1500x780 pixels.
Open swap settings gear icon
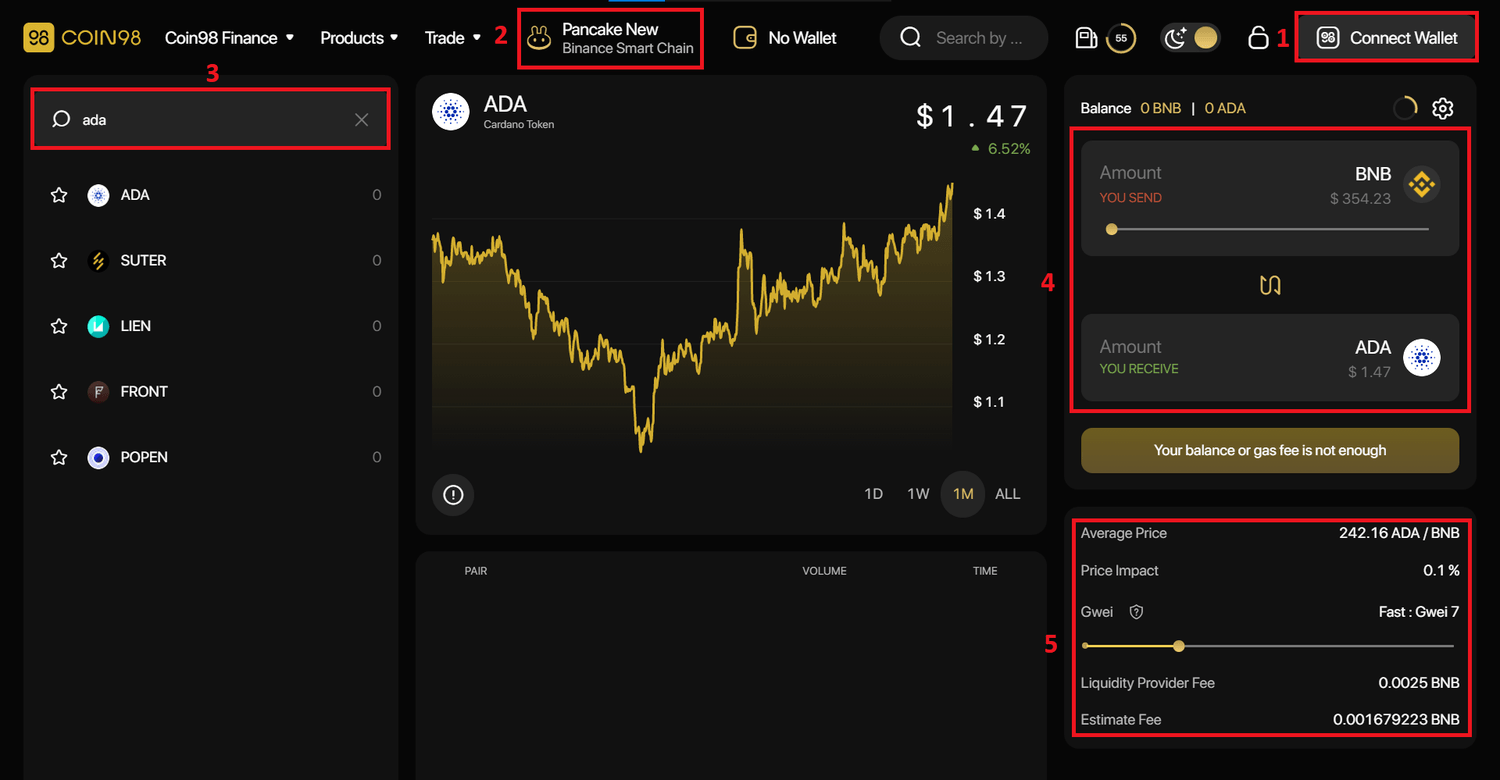pyautogui.click(x=1442, y=108)
